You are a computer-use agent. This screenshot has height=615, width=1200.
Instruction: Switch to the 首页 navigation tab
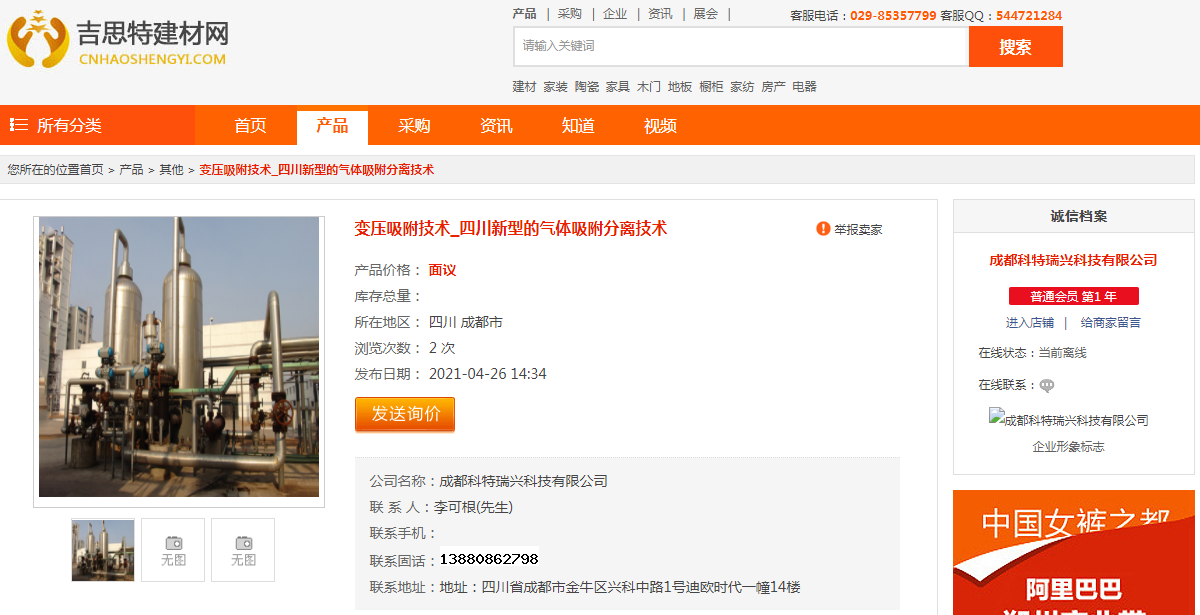coord(250,126)
